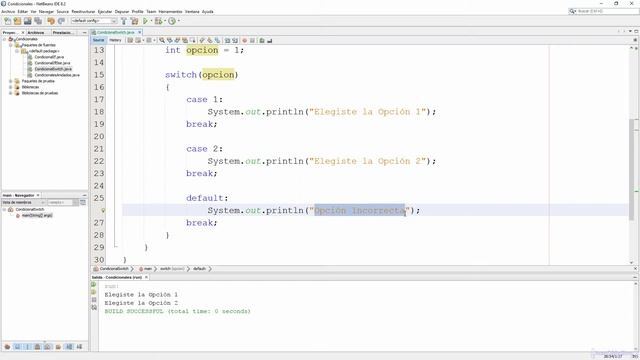Click the Build Project hammer icon
This screenshot has width=640, height=360.
[124, 21]
